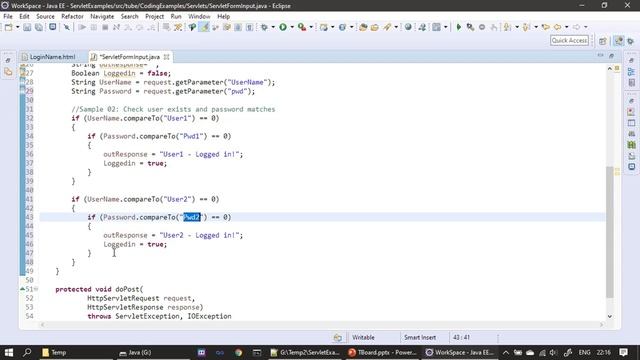This screenshot has width=640, height=360.
Task: Maximize the editor area
Action: [611, 55]
